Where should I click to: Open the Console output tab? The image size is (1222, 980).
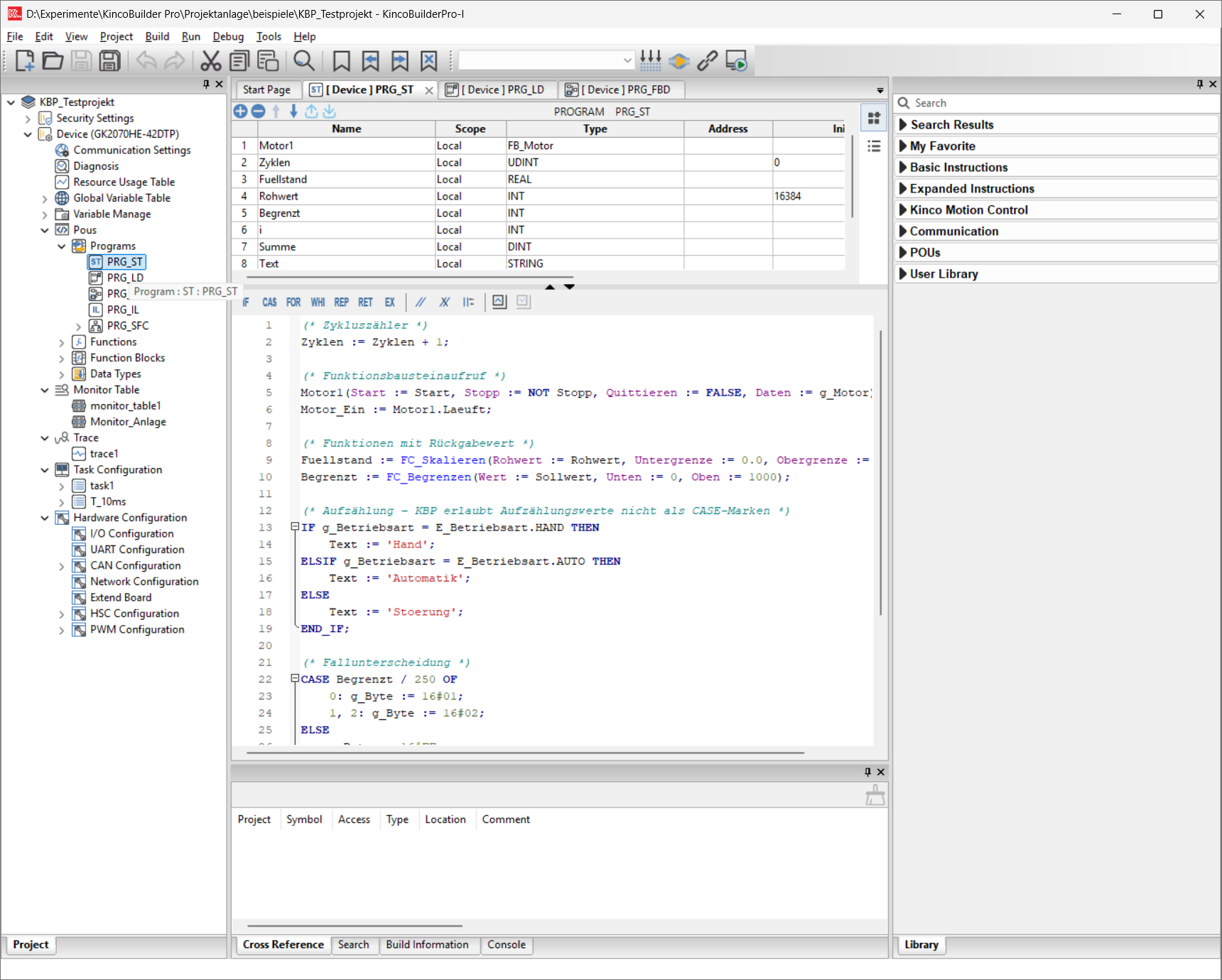coord(507,945)
